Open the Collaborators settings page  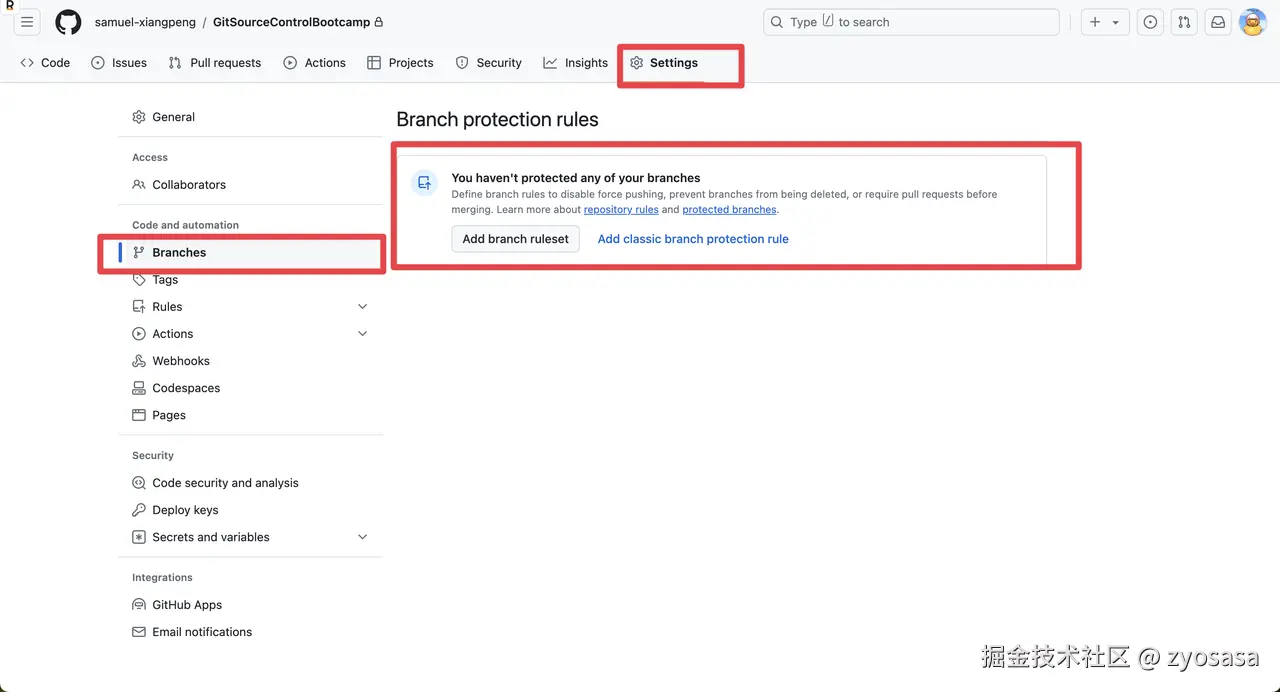[189, 185]
